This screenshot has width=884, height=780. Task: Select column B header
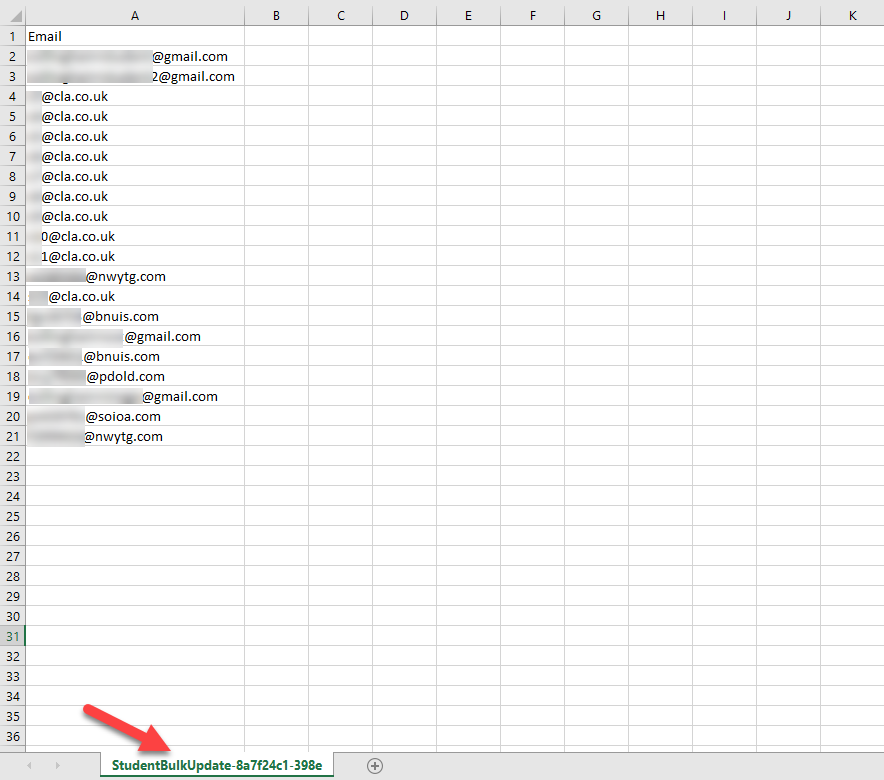(x=276, y=15)
